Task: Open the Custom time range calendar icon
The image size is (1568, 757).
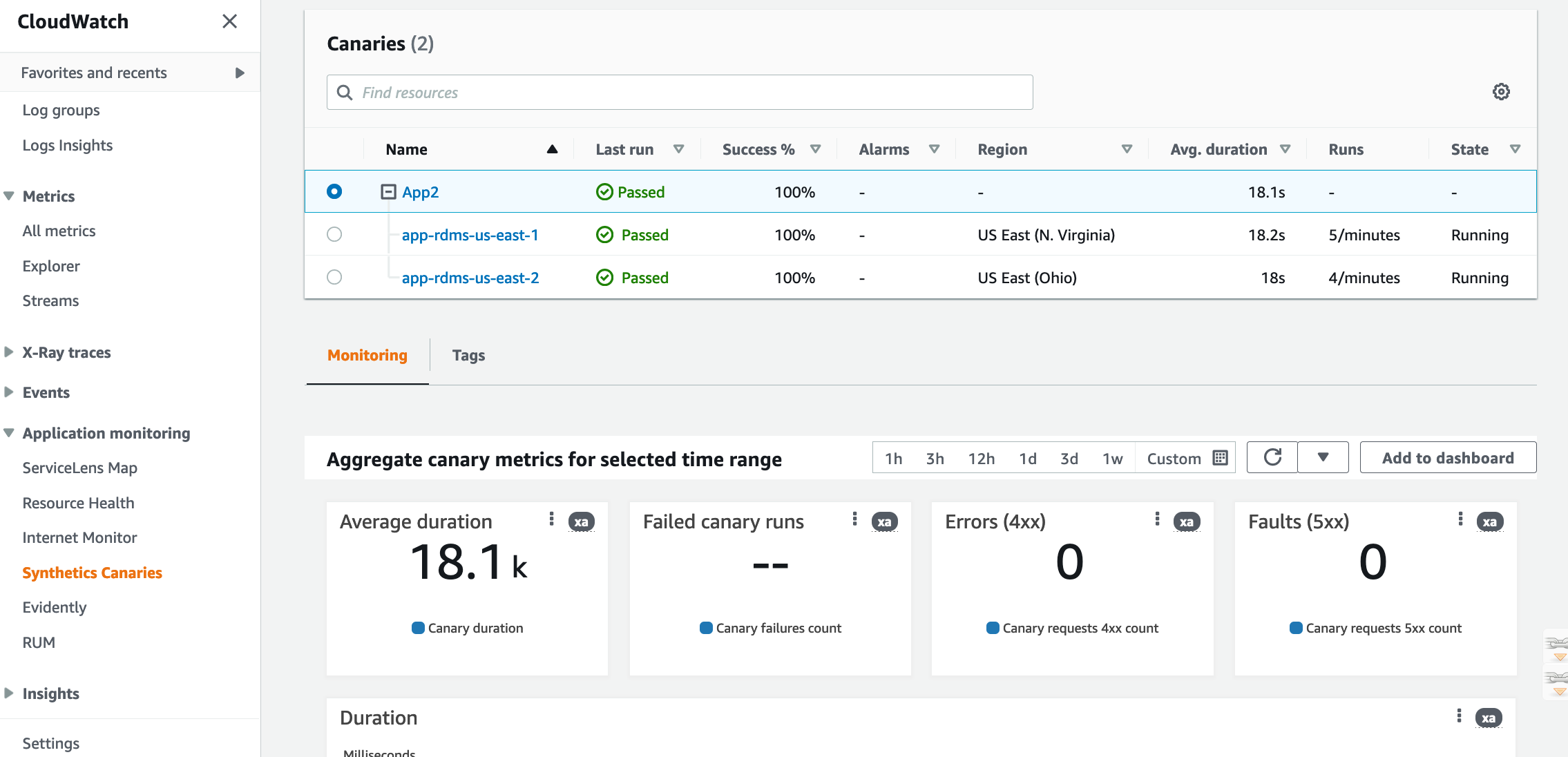Action: click(1220, 458)
